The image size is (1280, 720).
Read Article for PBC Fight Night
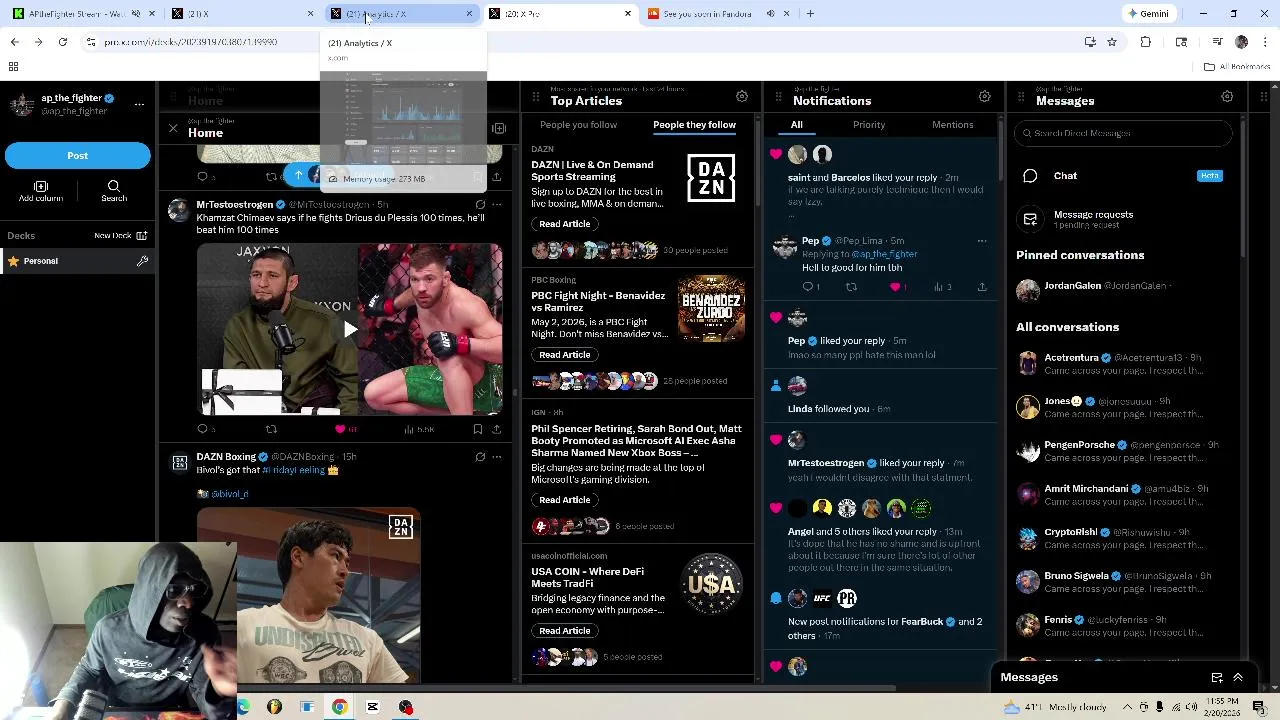(565, 355)
